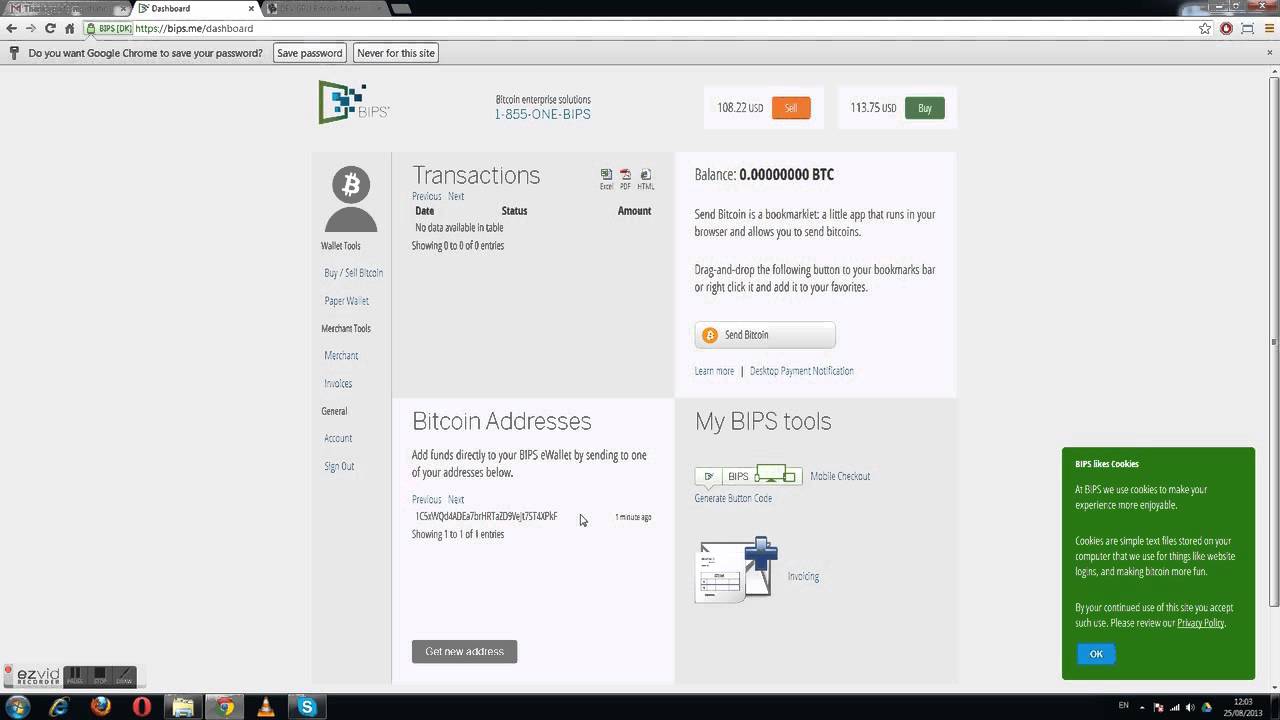Reload the page
The width and height of the screenshot is (1280, 720).
(x=50, y=28)
